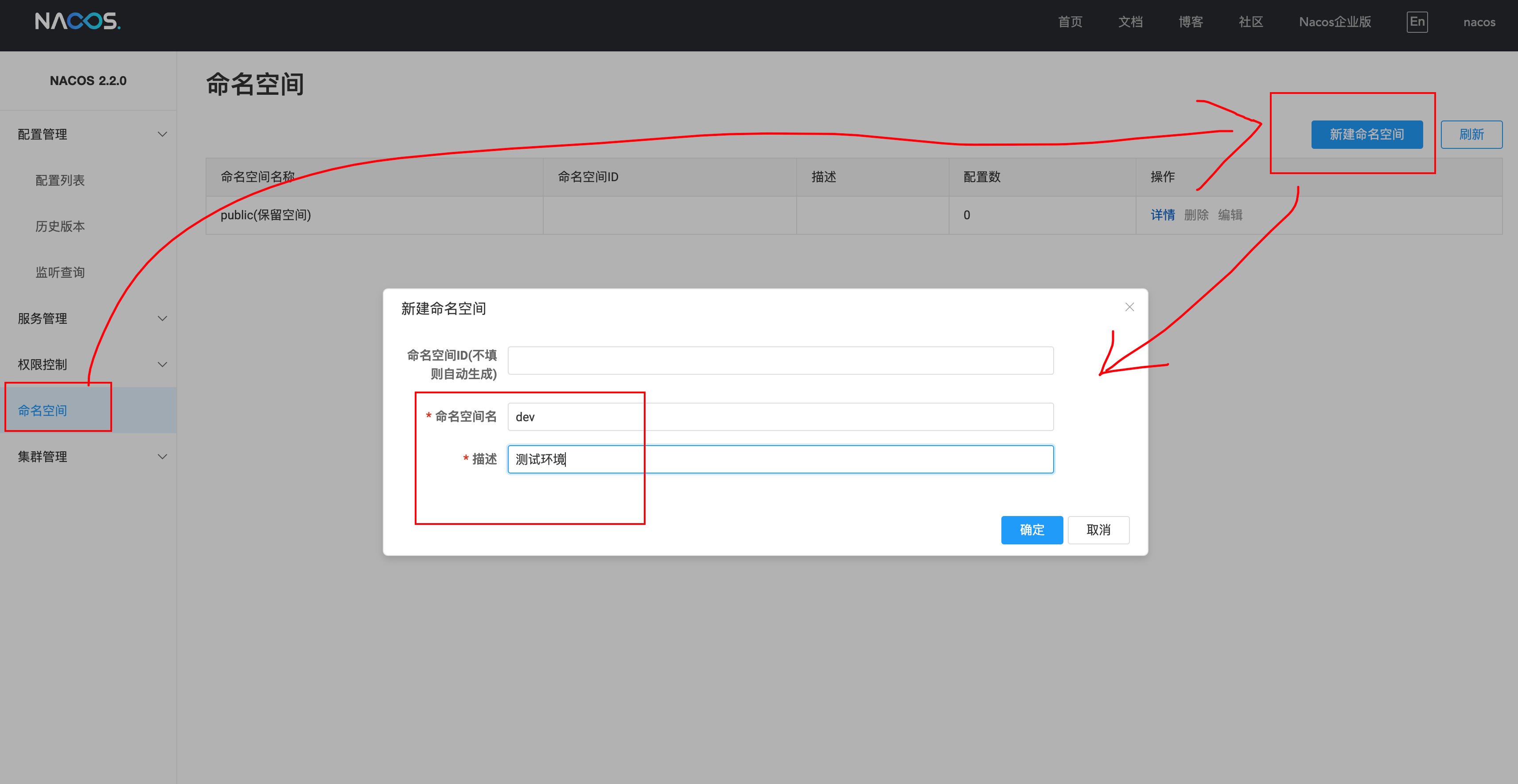Close the new namespace dialog
The height and width of the screenshot is (784, 1518).
1129,307
